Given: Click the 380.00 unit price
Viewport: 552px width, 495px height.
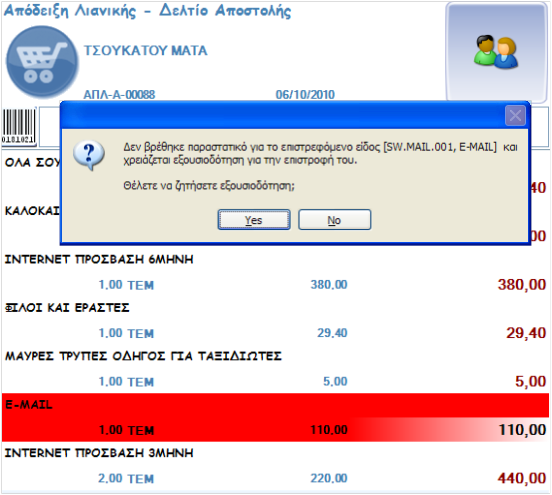Looking at the screenshot, I should 329,284.
